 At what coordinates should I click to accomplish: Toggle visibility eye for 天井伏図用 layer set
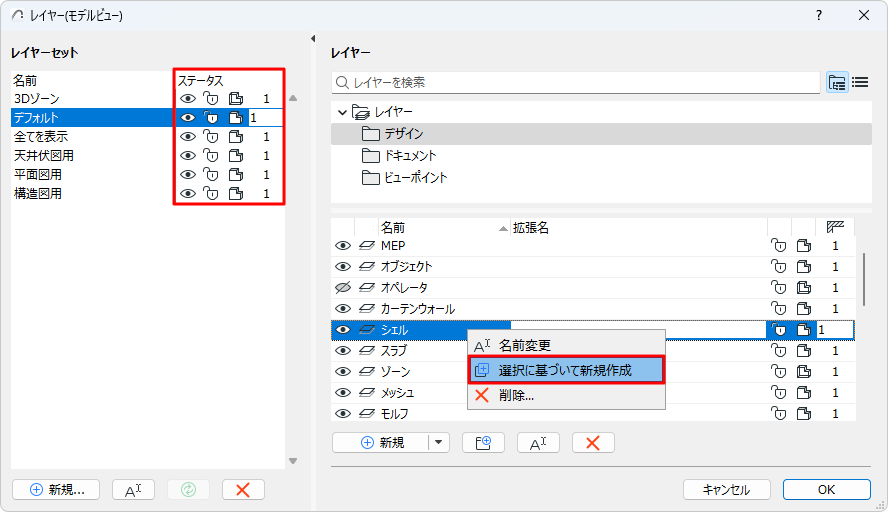pyautogui.click(x=187, y=156)
